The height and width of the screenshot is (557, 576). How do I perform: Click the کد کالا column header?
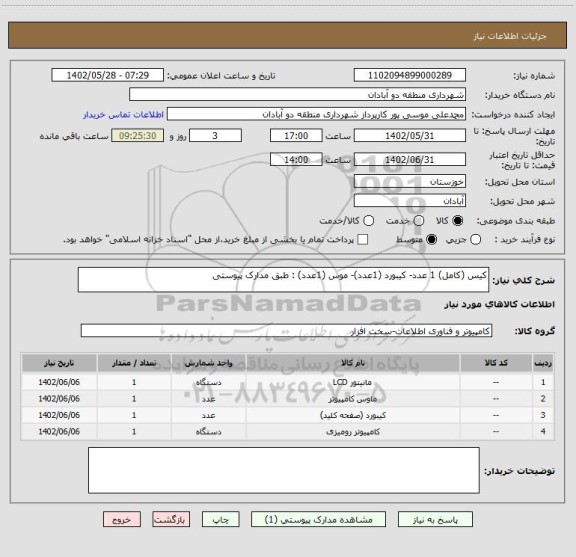tap(496, 363)
